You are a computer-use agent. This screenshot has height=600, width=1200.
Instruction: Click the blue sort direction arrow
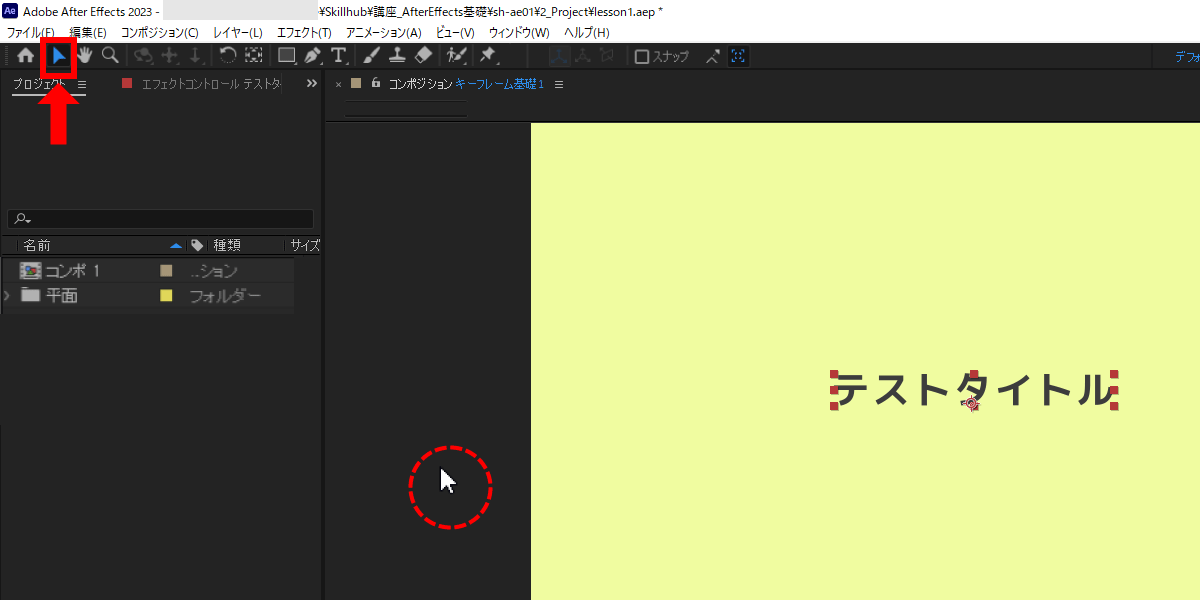coord(176,245)
